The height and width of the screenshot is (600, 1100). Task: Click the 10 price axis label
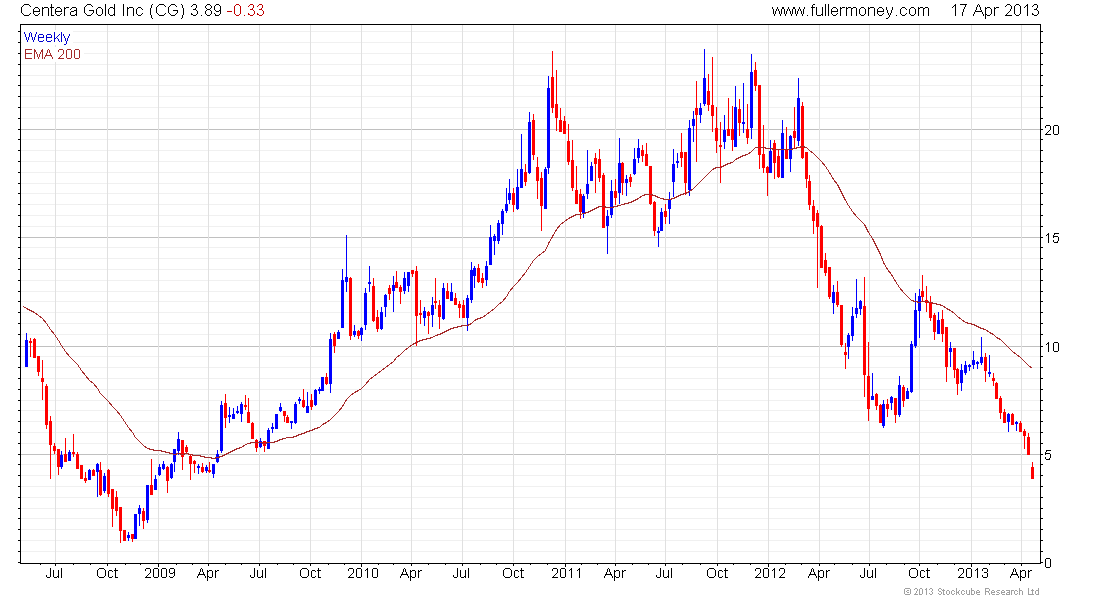[x=1052, y=347]
